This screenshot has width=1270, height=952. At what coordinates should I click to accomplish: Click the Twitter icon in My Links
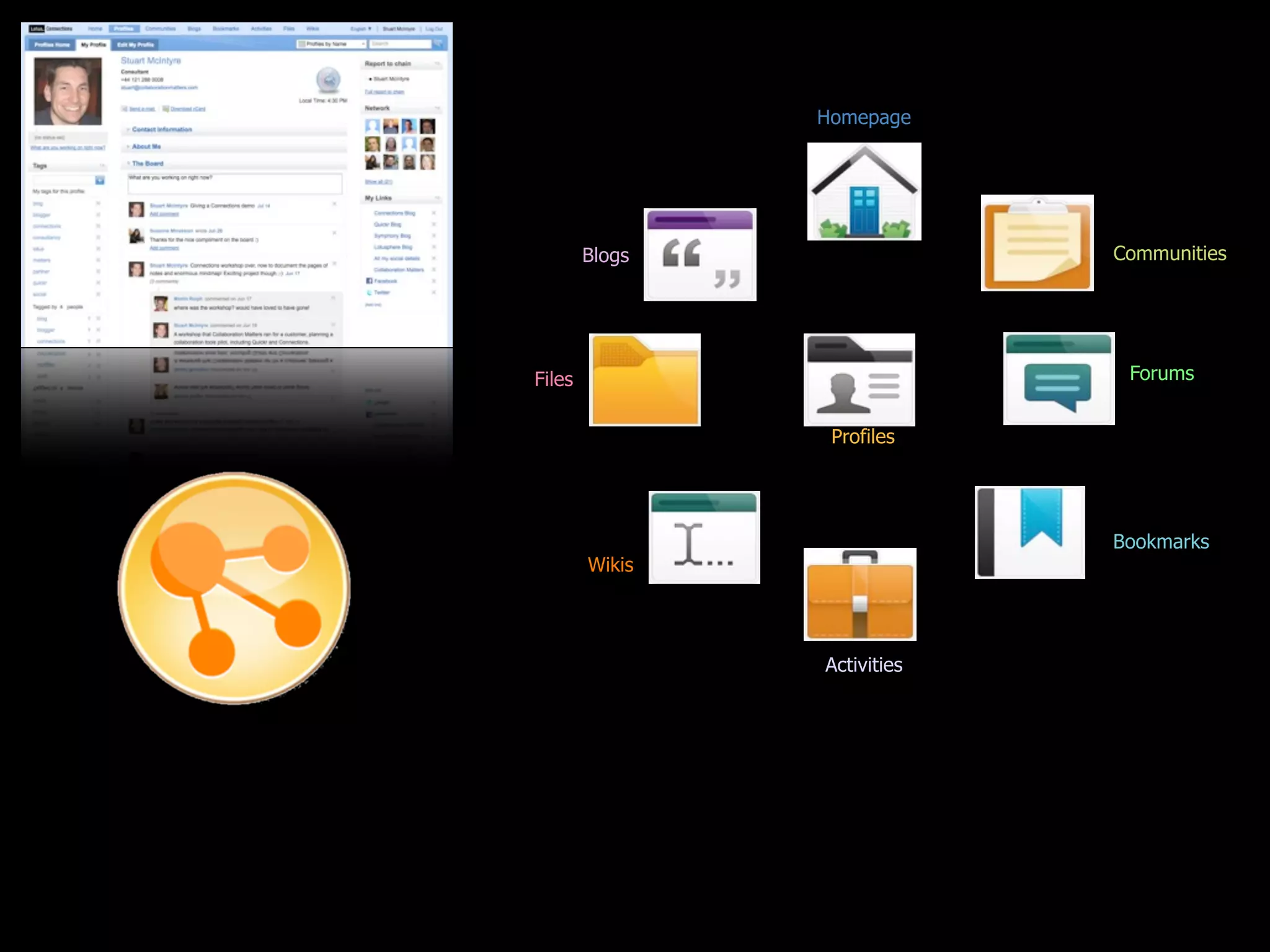point(370,292)
